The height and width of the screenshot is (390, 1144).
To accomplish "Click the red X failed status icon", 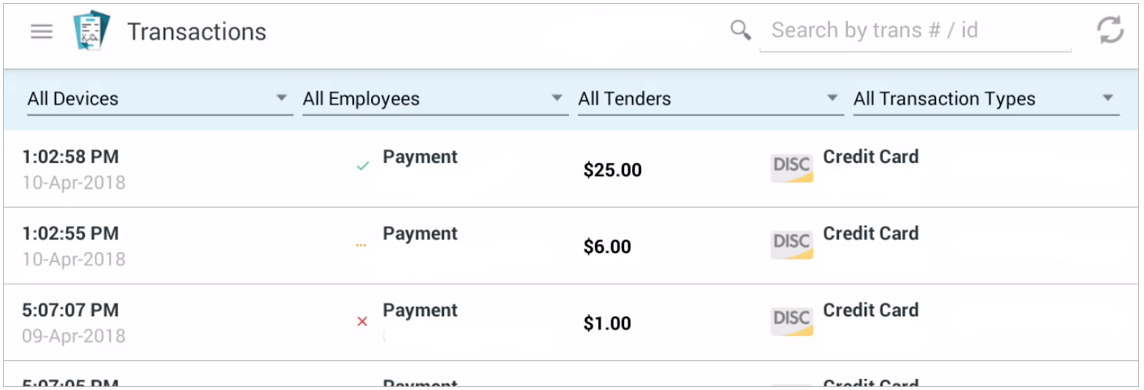I will coord(362,321).
